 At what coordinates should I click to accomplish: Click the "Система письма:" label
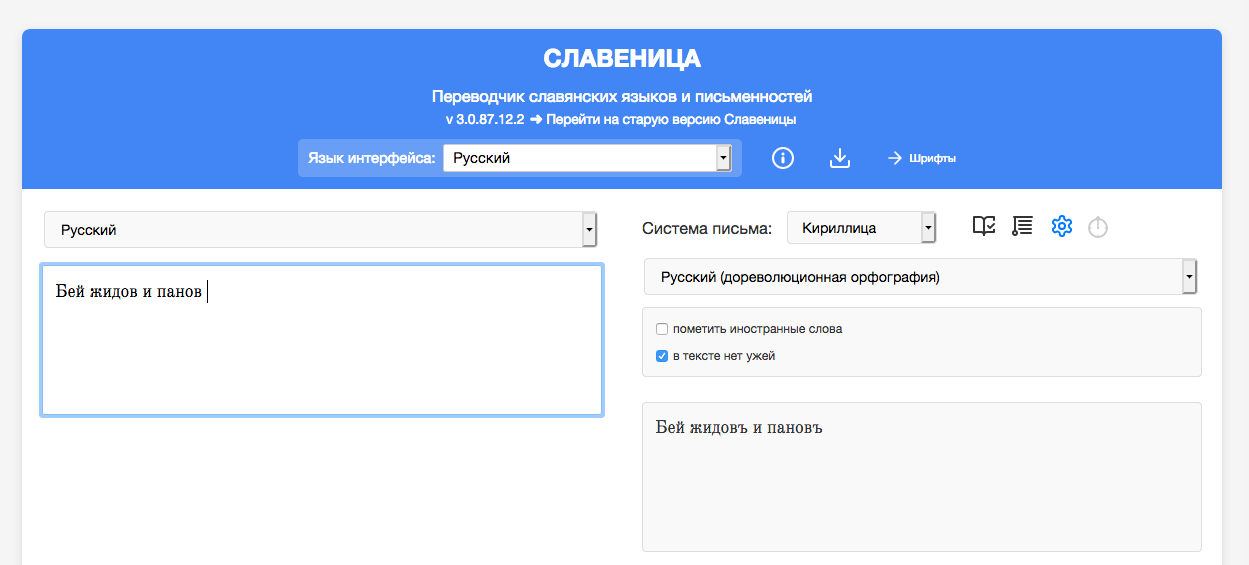point(707,229)
